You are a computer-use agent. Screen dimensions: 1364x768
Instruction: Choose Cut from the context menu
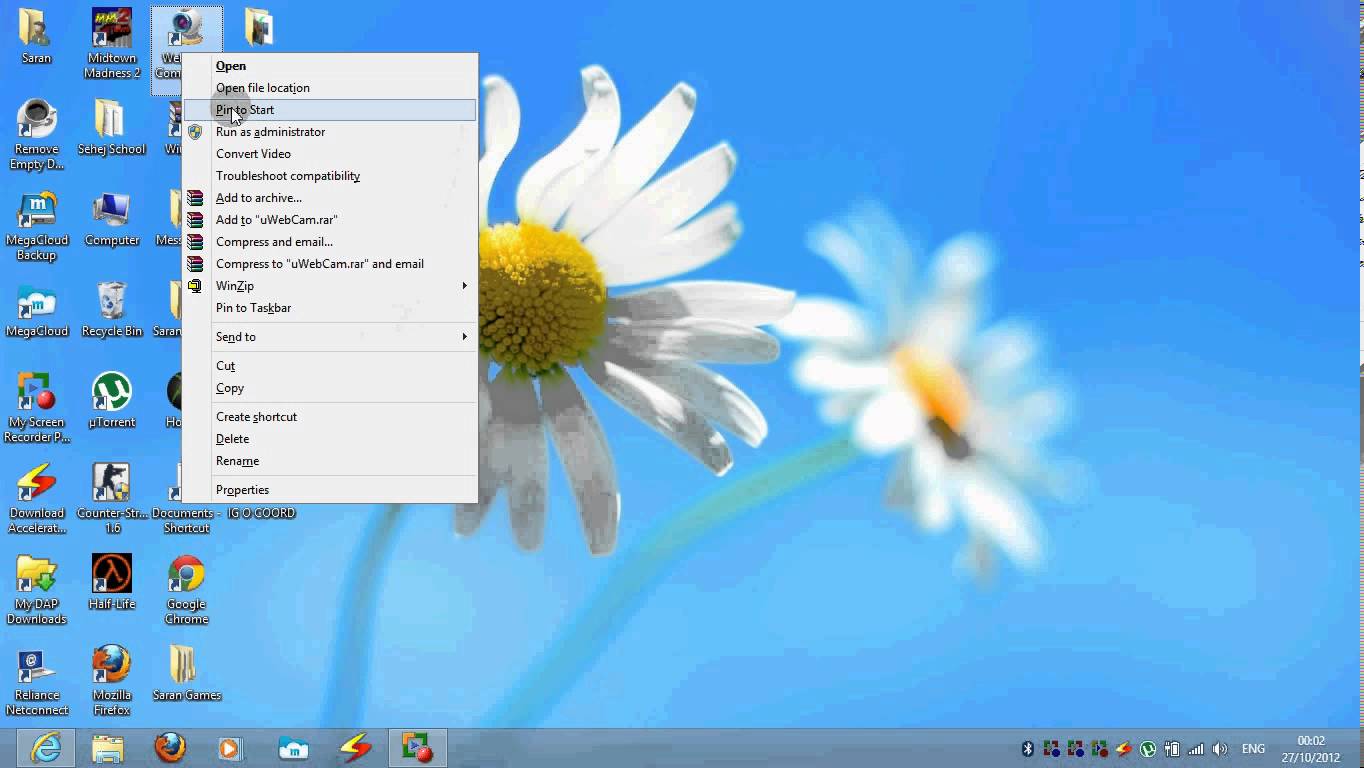(330, 366)
